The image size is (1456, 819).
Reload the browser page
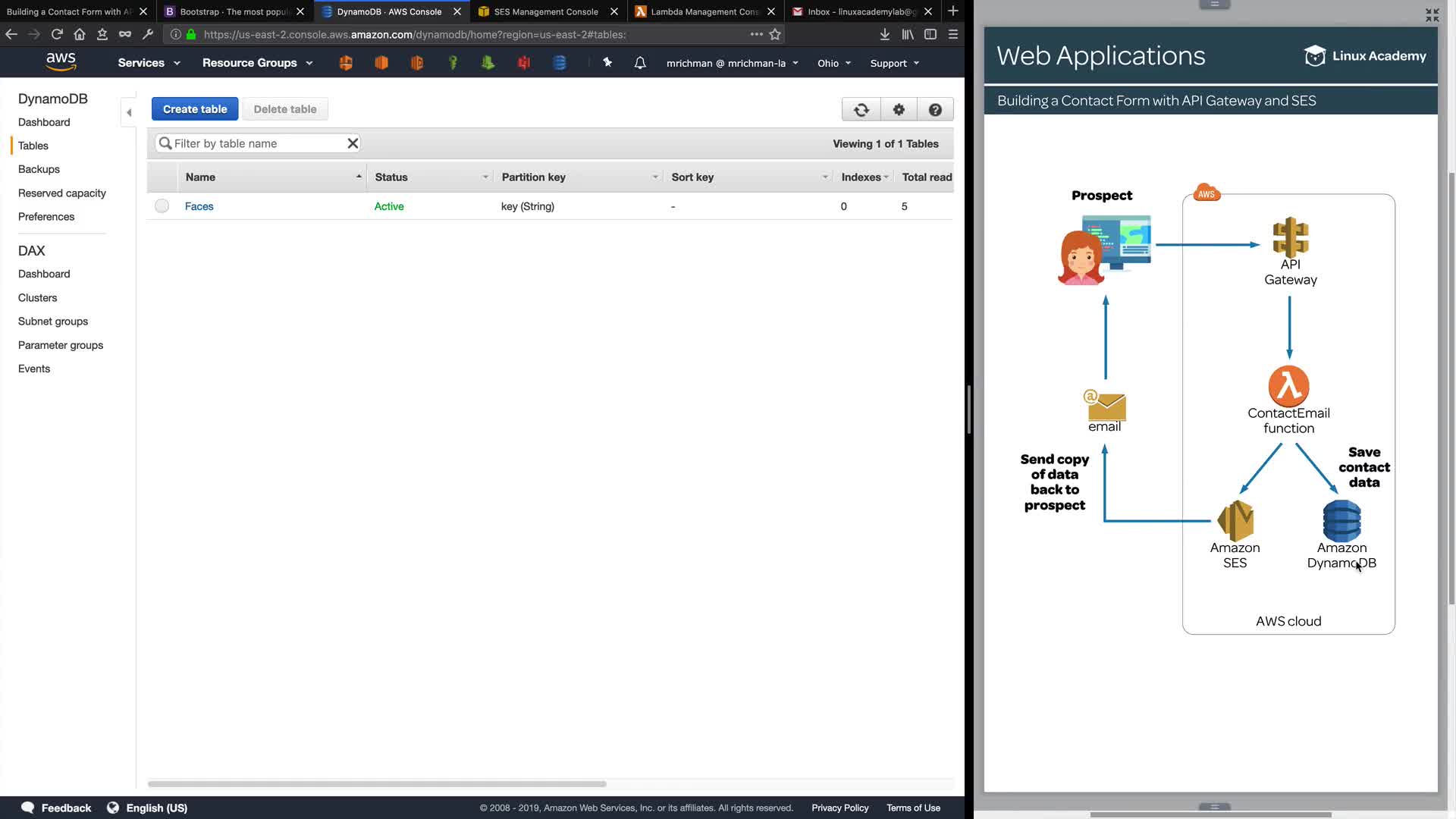57,34
